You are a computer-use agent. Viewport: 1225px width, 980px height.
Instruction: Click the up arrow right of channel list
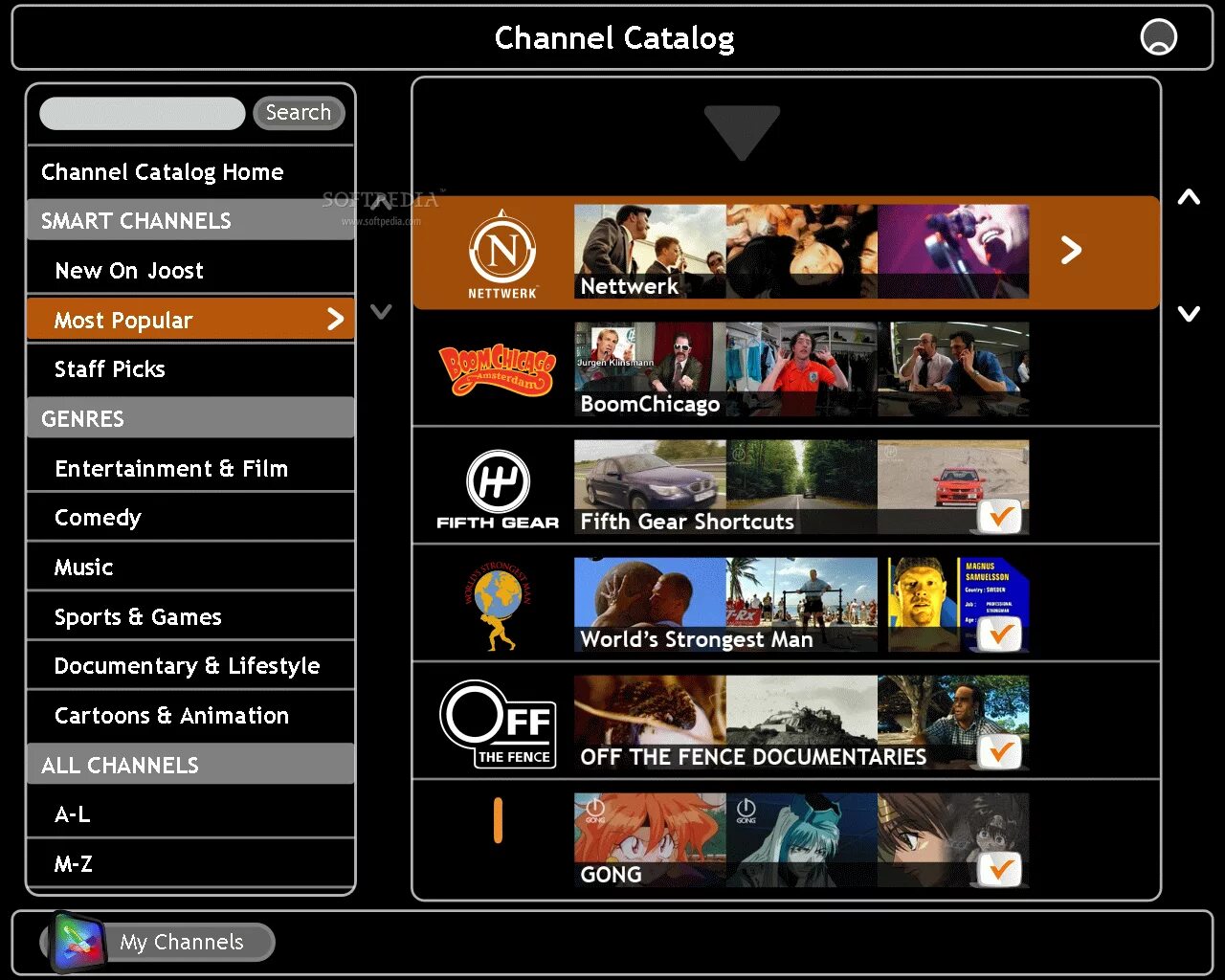[1189, 197]
